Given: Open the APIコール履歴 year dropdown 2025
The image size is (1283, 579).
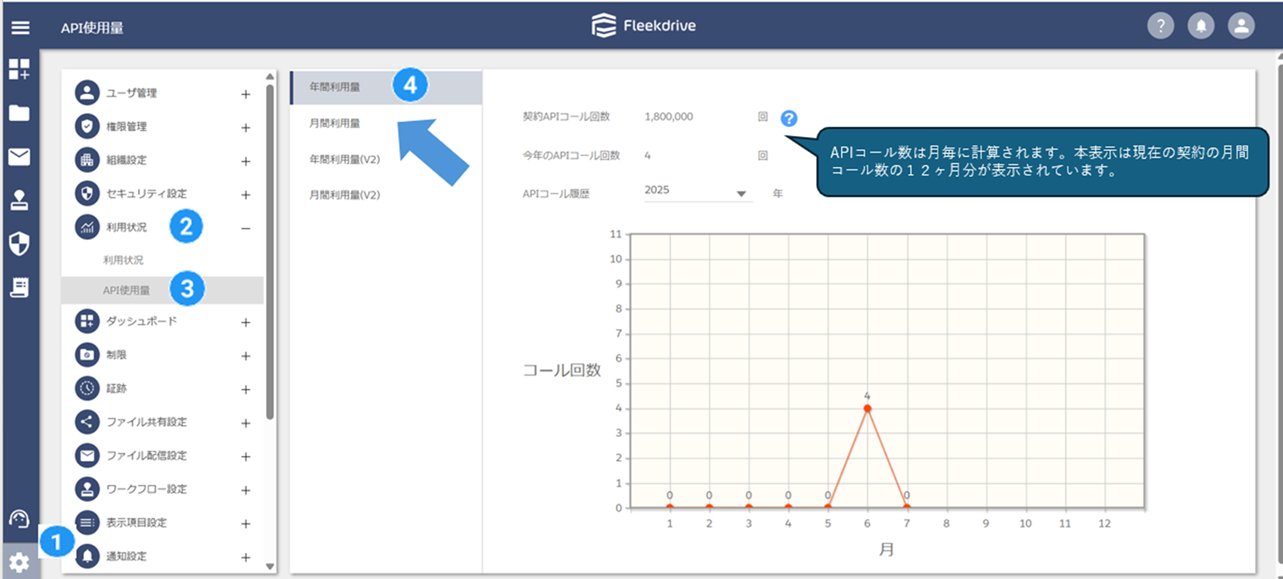Looking at the screenshot, I should (697, 191).
